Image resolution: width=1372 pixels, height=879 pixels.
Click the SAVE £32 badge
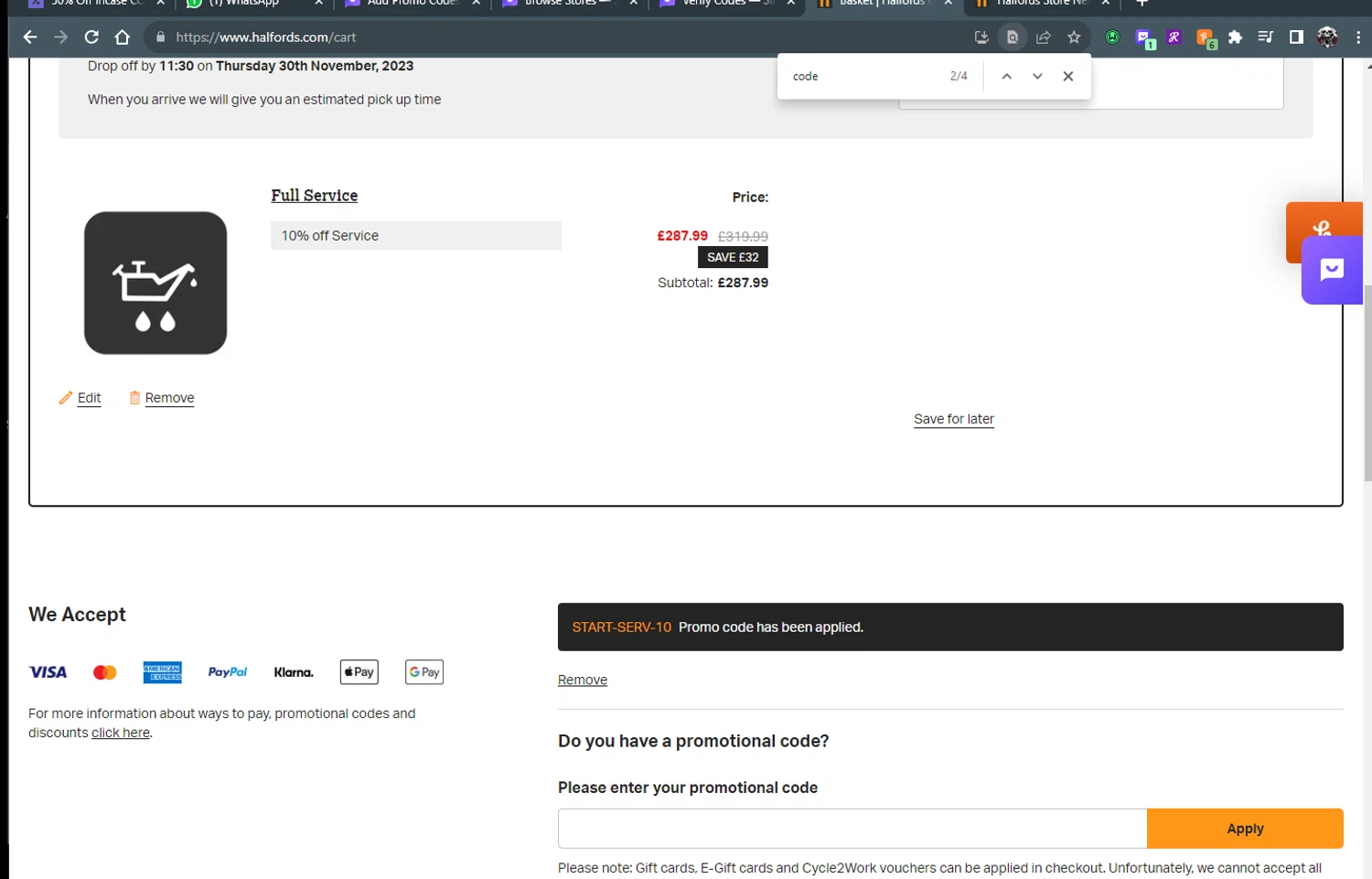coord(733,258)
